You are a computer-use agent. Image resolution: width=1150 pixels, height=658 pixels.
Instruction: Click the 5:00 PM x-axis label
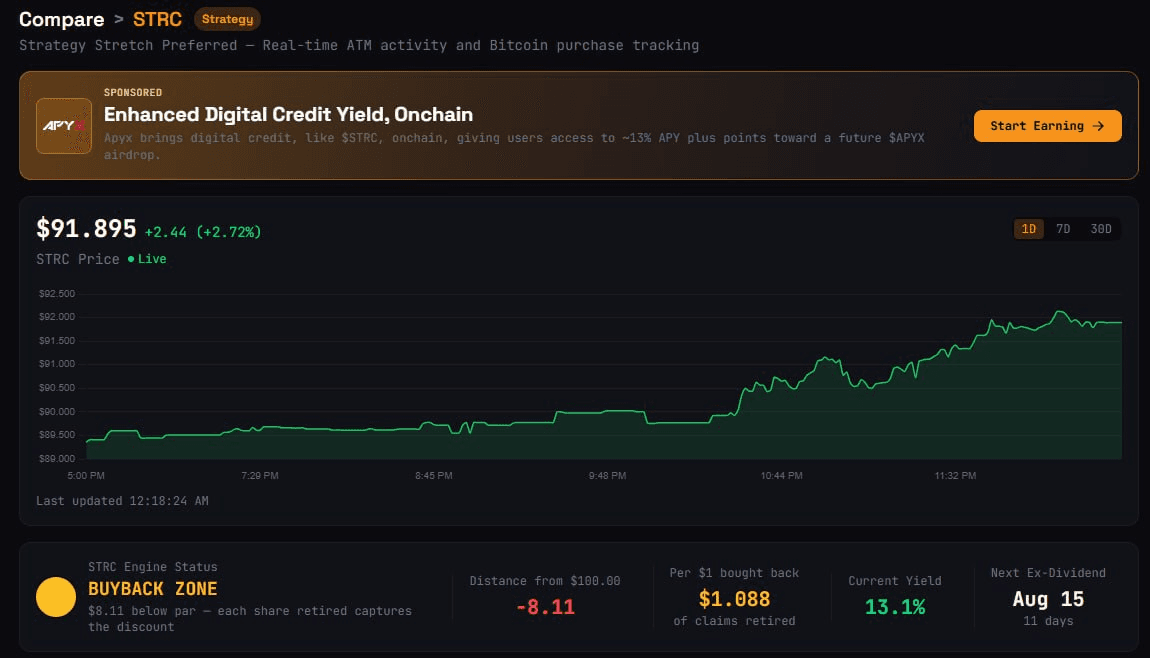(86, 476)
